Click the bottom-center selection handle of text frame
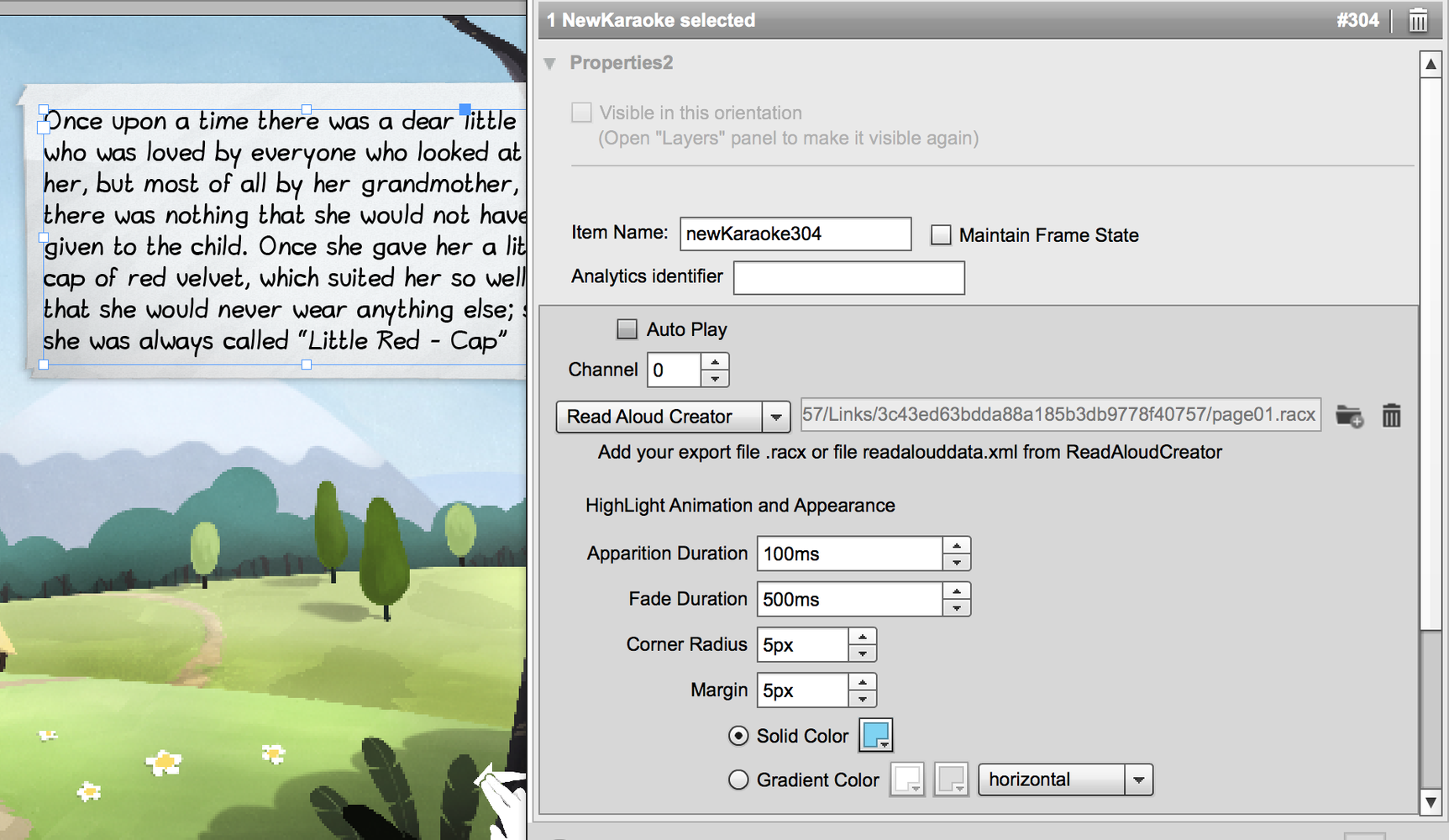 coord(307,365)
